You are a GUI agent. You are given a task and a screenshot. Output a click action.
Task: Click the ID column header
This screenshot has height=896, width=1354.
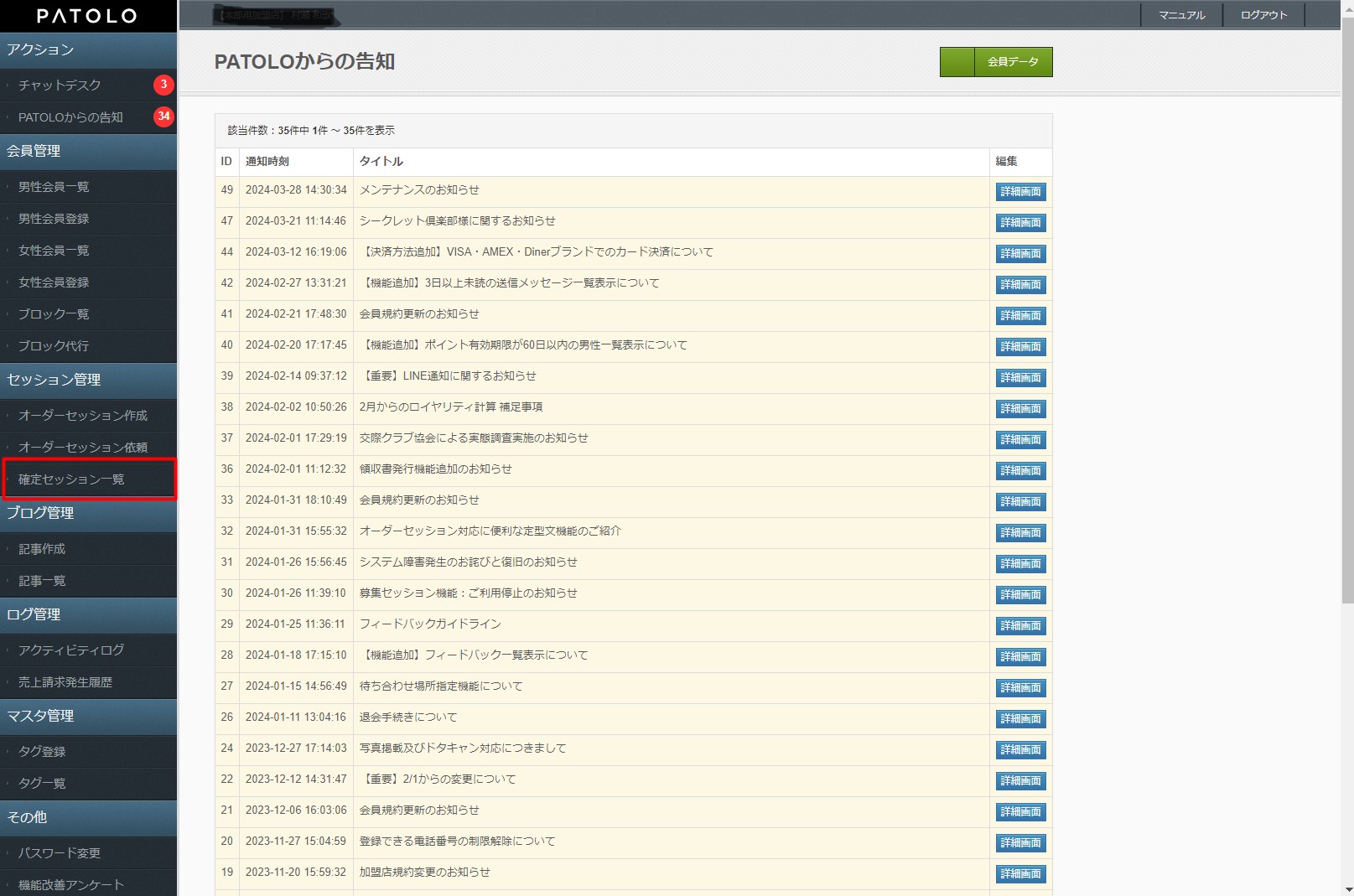tap(226, 162)
